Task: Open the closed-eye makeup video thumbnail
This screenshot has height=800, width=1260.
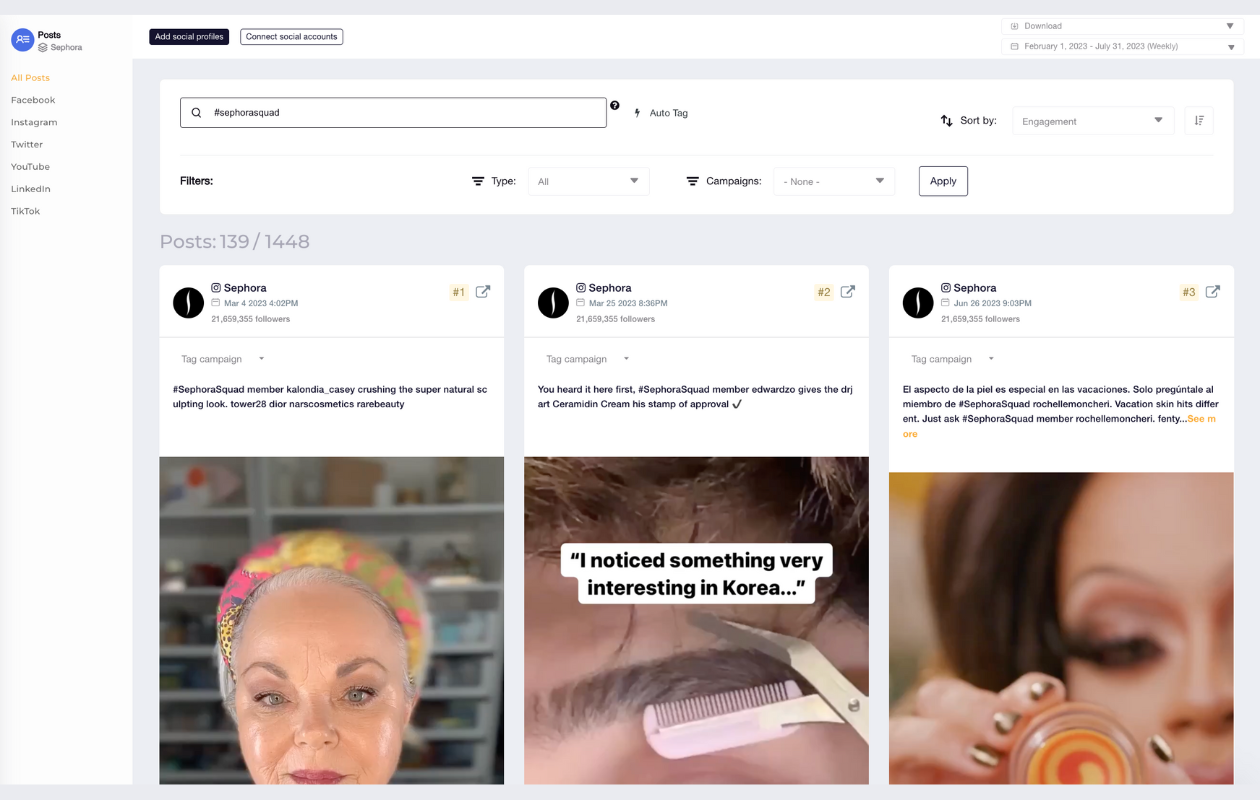Action: pos(1061,628)
